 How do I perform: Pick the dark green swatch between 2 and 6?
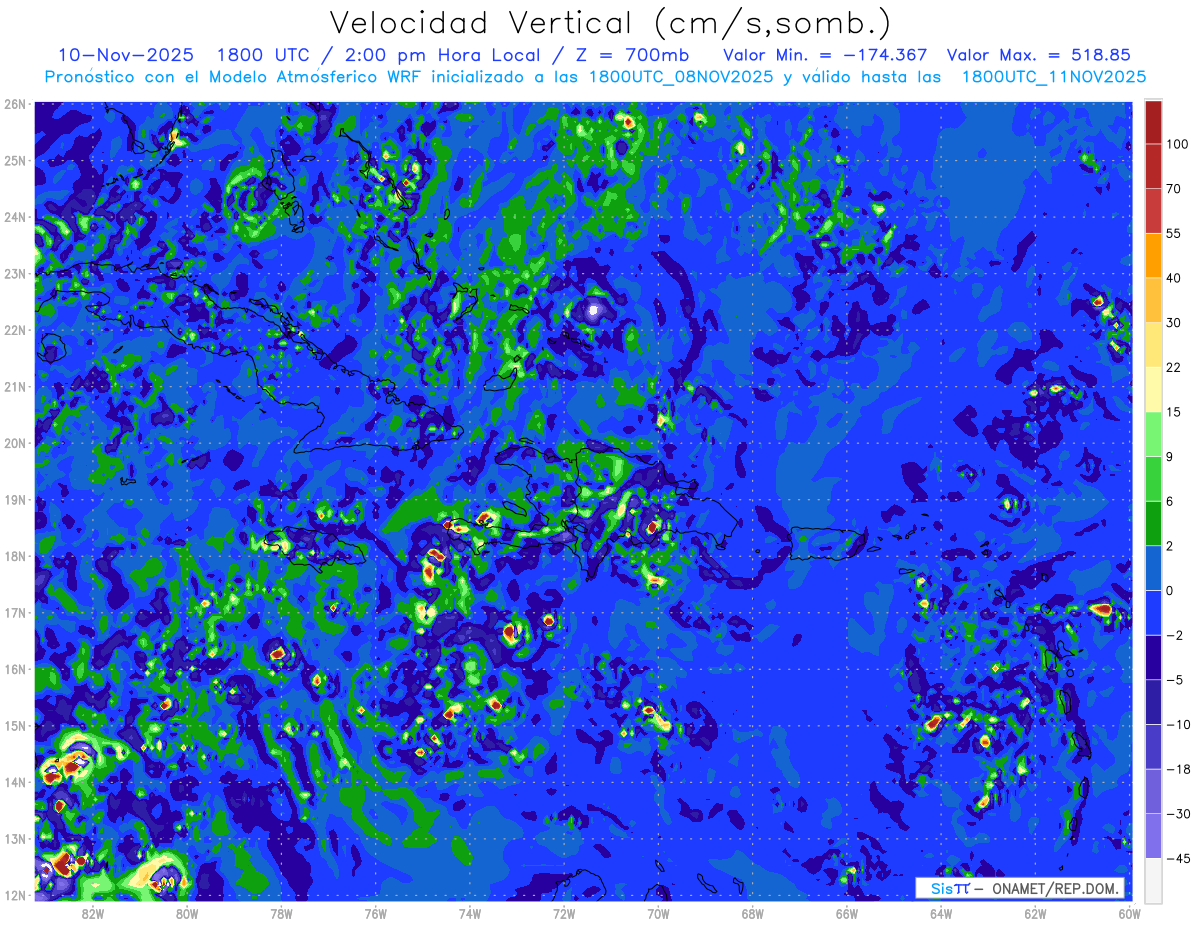click(1153, 522)
